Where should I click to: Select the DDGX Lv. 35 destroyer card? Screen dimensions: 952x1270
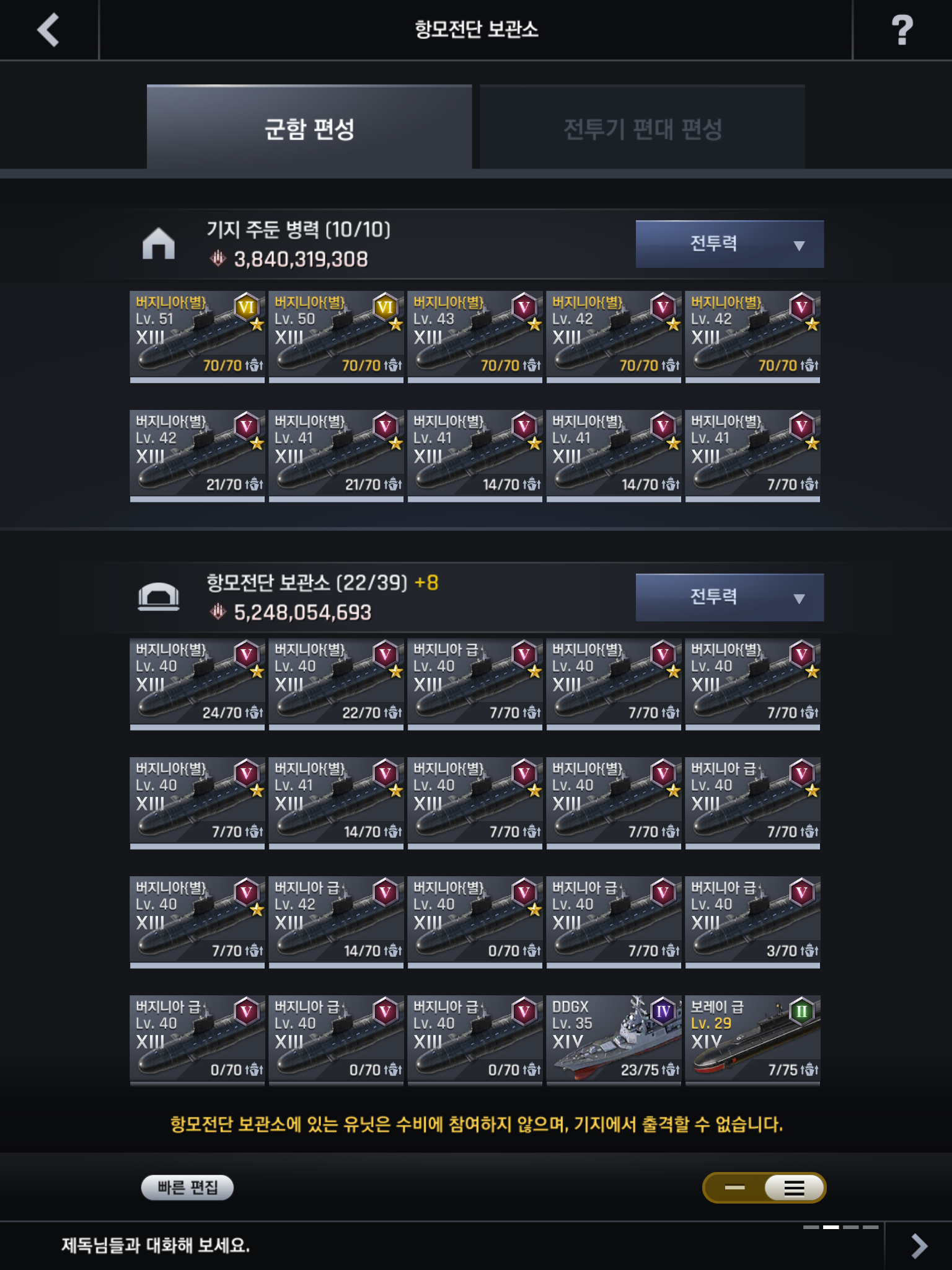click(614, 1041)
